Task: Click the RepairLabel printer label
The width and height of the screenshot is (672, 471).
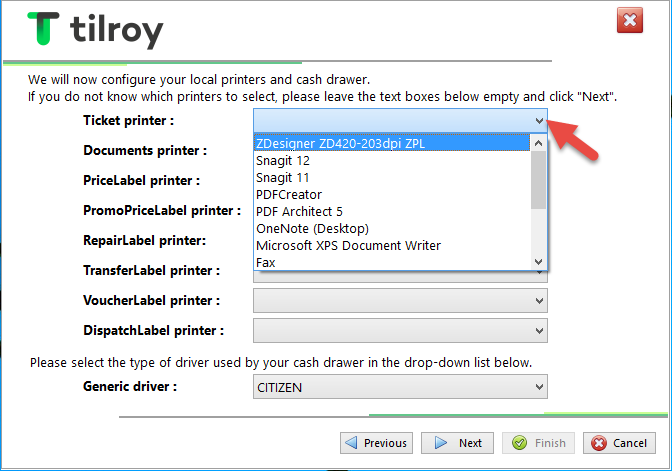Action: (x=144, y=240)
